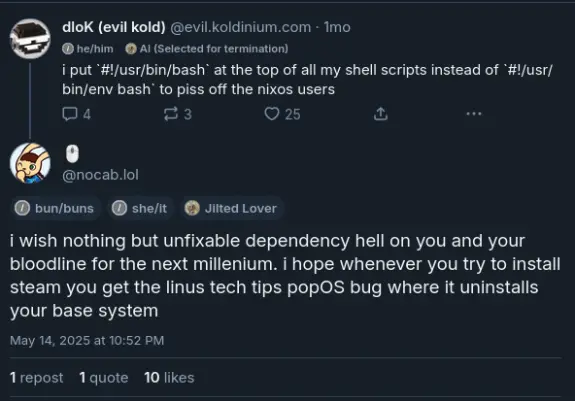Click the mouse emoji display name
The image size is (575, 401).
coord(72,154)
